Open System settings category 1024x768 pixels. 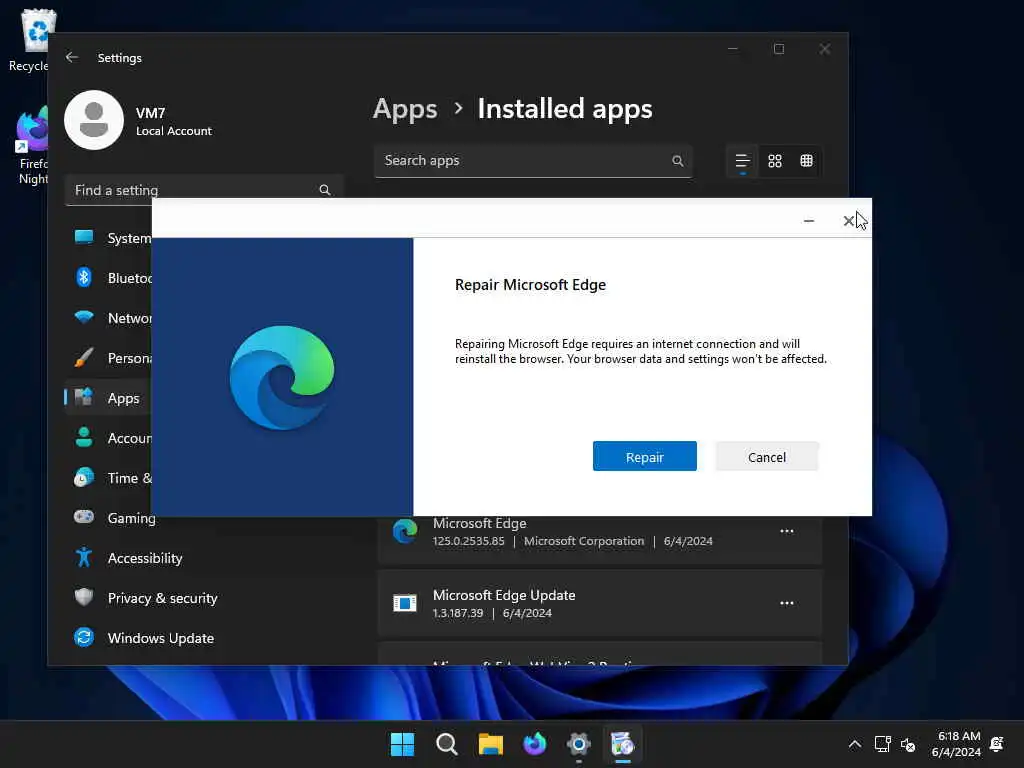point(108,238)
